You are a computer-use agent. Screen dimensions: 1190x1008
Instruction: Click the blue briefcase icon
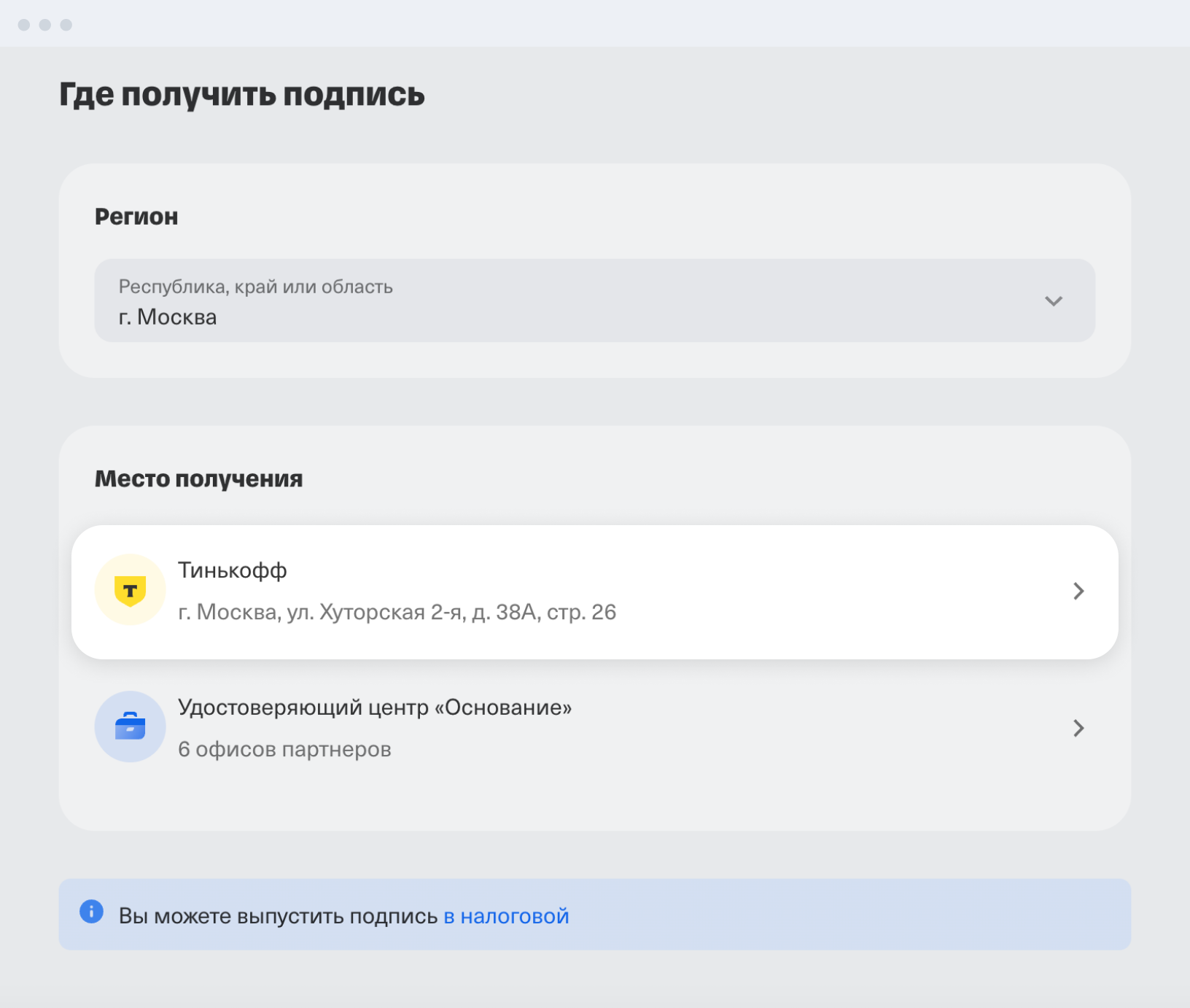coord(131,726)
